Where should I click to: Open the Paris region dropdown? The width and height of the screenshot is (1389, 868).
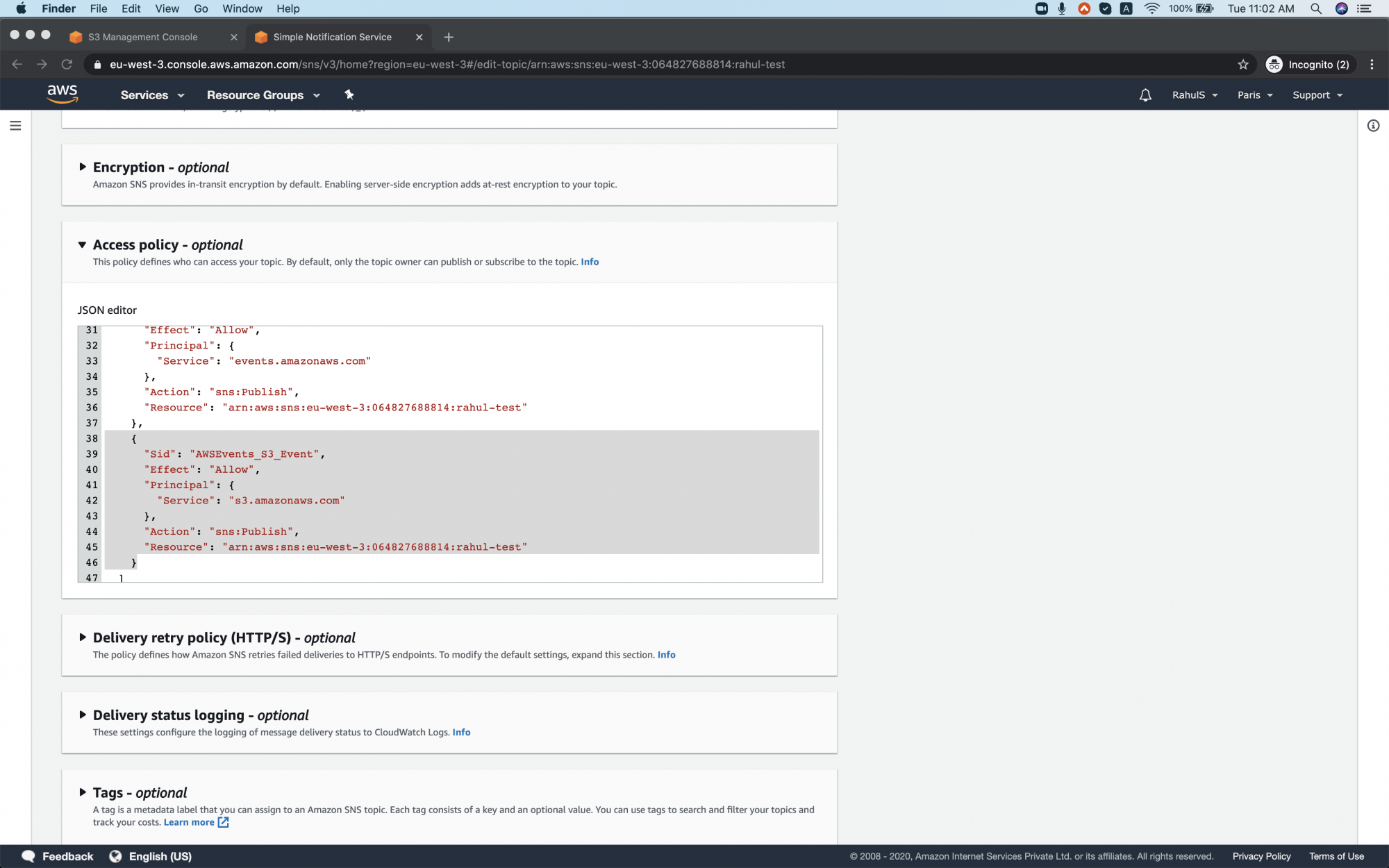click(1255, 95)
